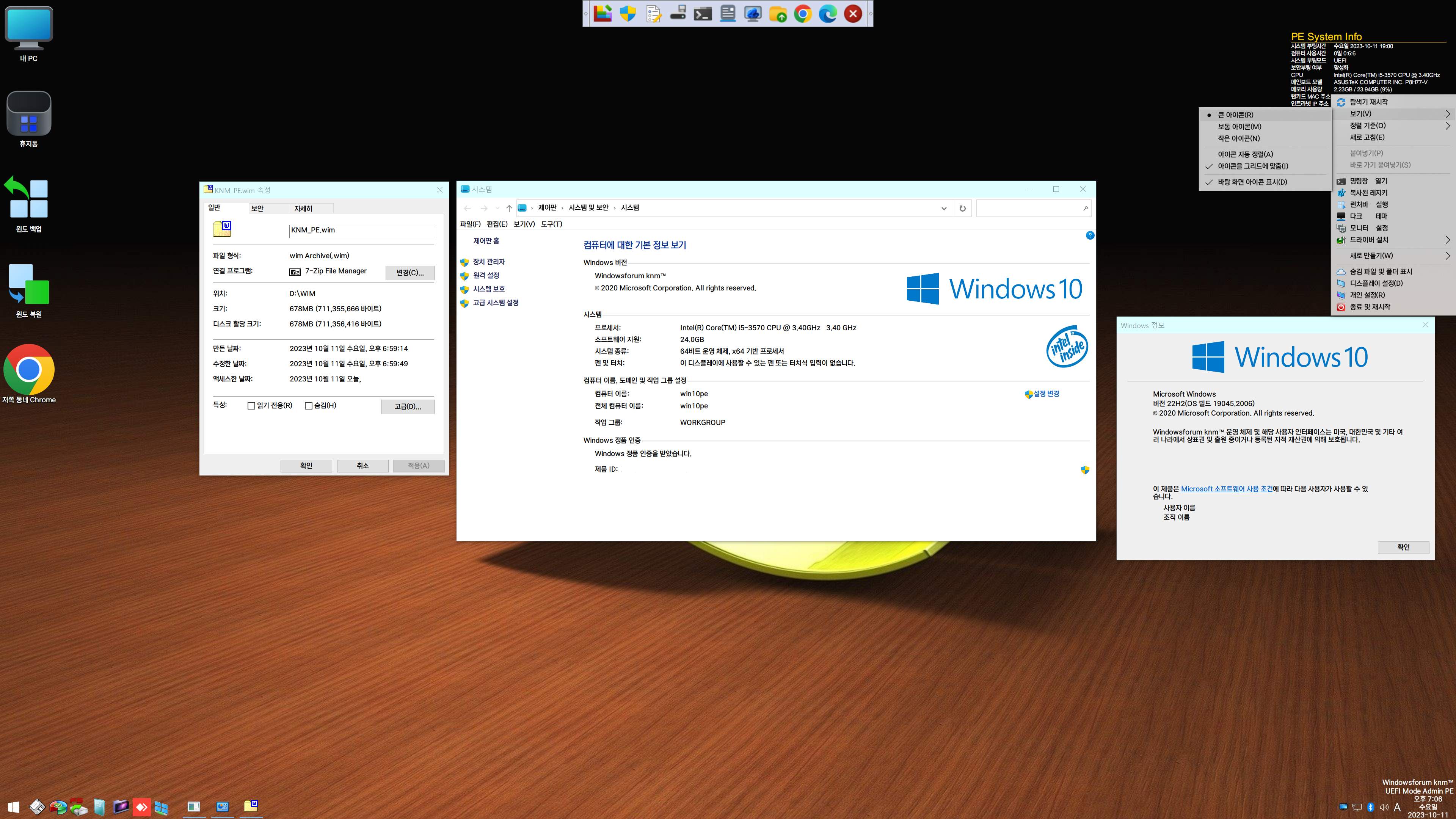Expand the Sort by (정렬 기준) submenu
Screen dimensions: 1456x819
[x=1394, y=126]
